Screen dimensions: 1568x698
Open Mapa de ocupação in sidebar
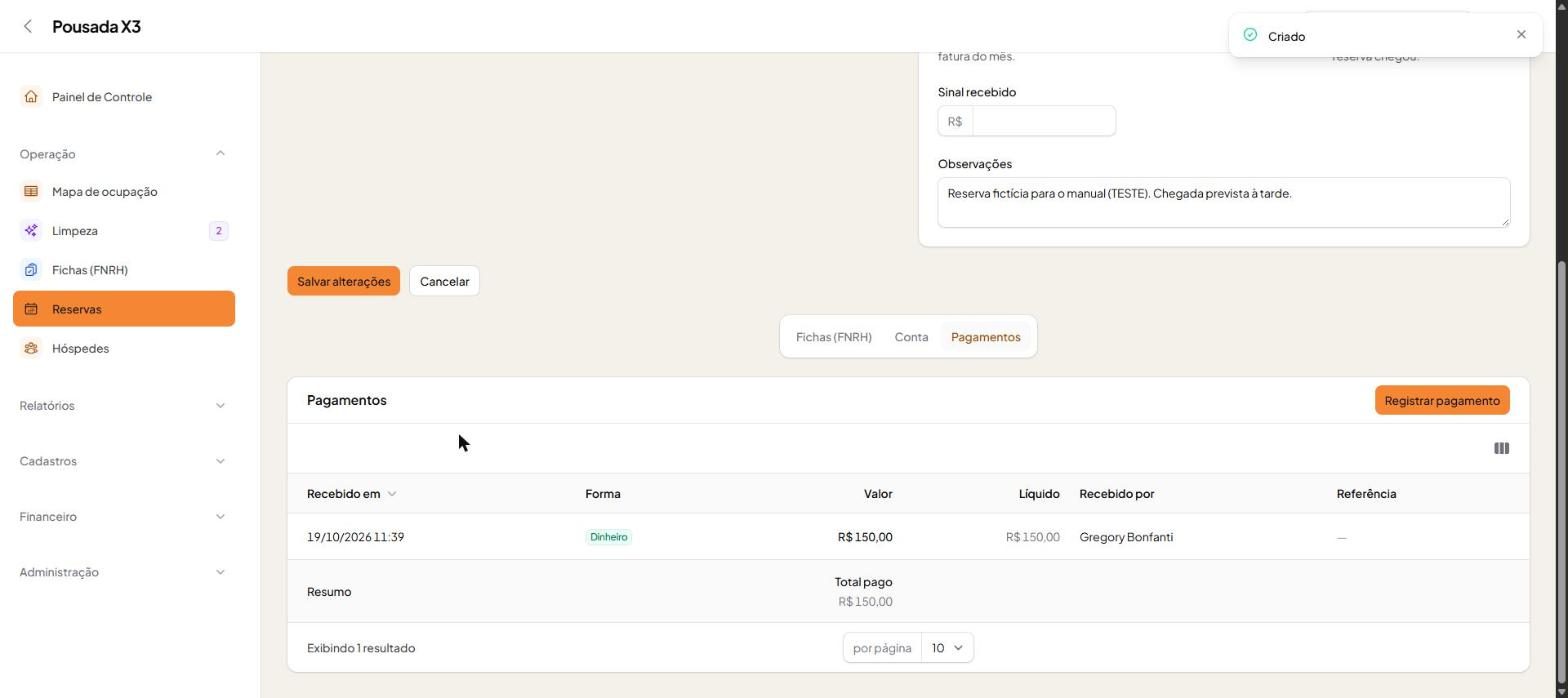pyautogui.click(x=124, y=192)
